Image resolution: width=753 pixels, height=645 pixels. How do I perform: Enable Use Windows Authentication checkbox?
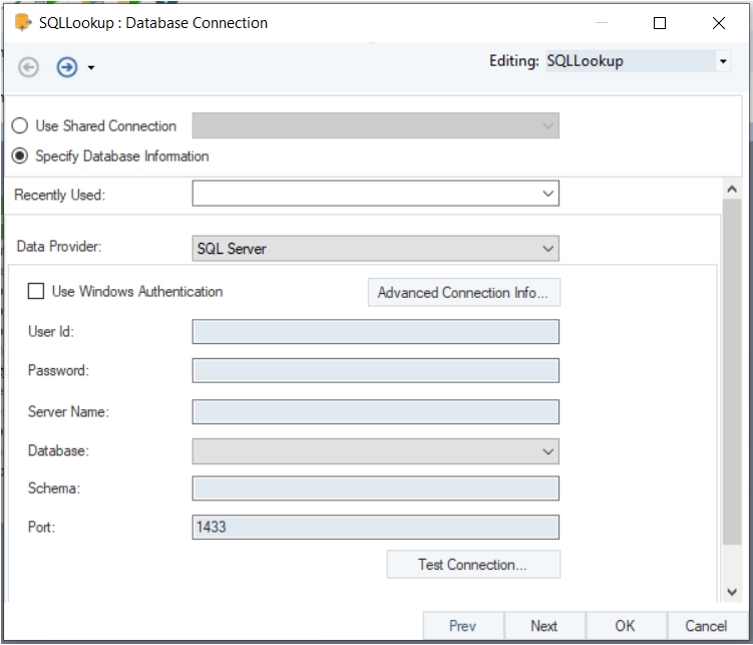[x=37, y=292]
